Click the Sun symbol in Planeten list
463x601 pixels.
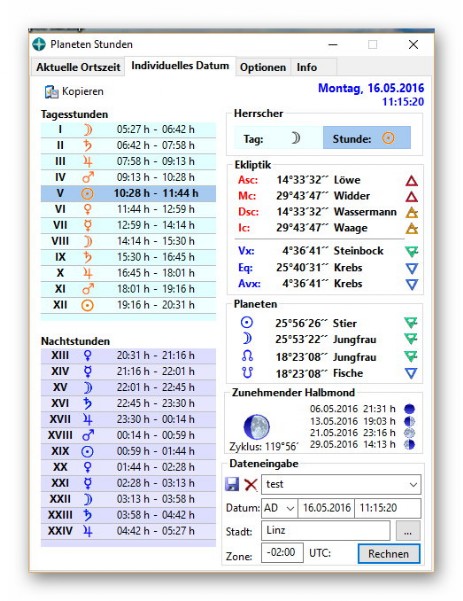(x=246, y=322)
